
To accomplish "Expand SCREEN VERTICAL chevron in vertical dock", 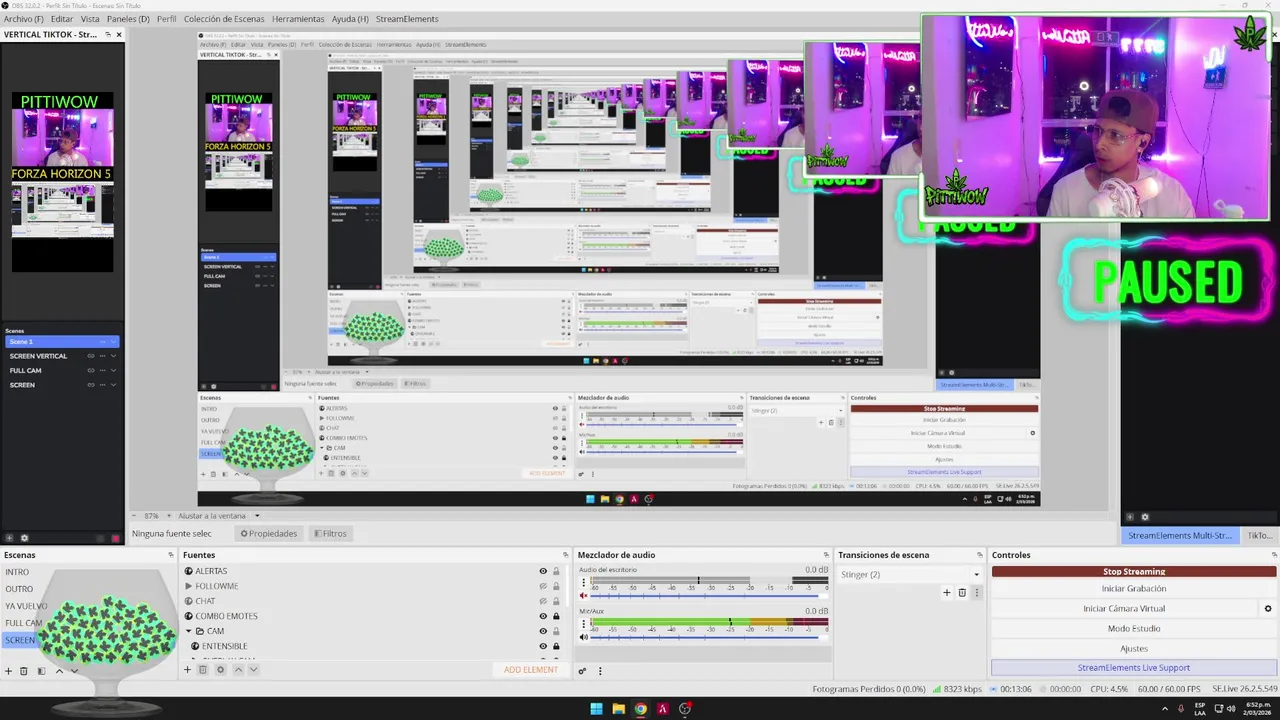I will 113,356.
